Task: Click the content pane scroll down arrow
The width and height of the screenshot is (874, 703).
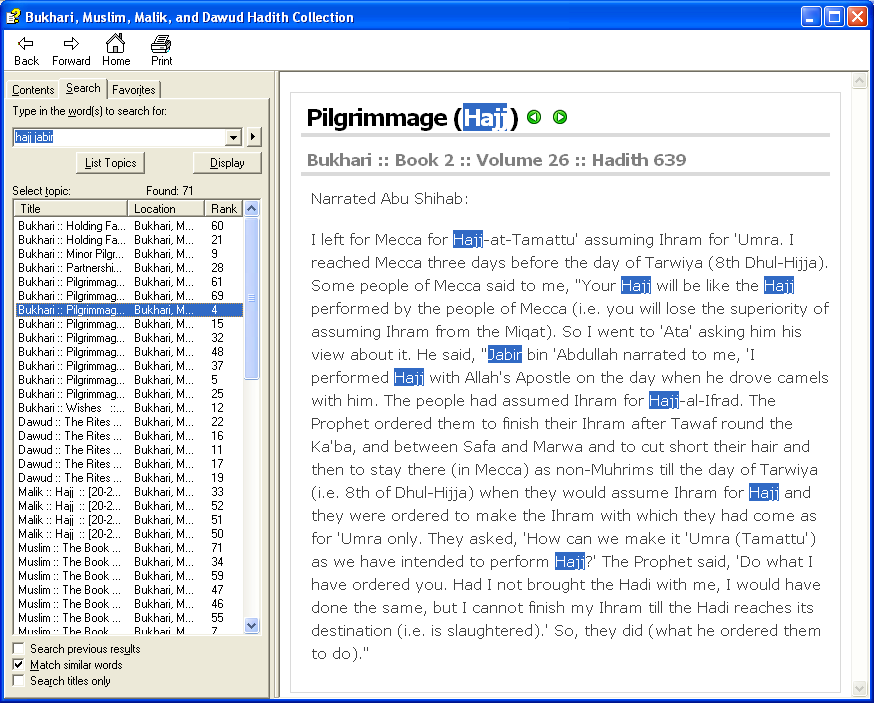Action: click(859, 689)
